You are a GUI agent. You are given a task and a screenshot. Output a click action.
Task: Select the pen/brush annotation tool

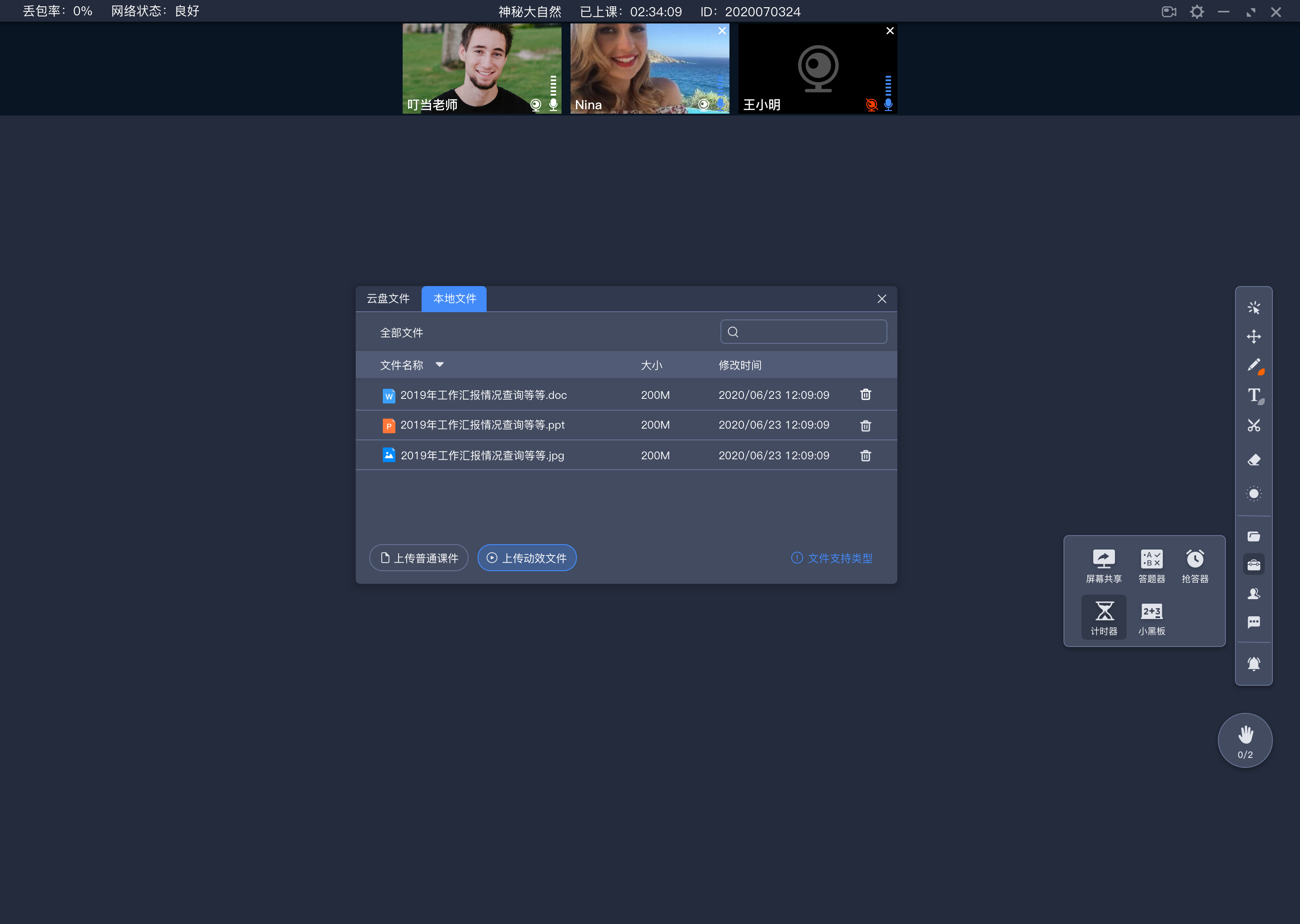point(1254,365)
